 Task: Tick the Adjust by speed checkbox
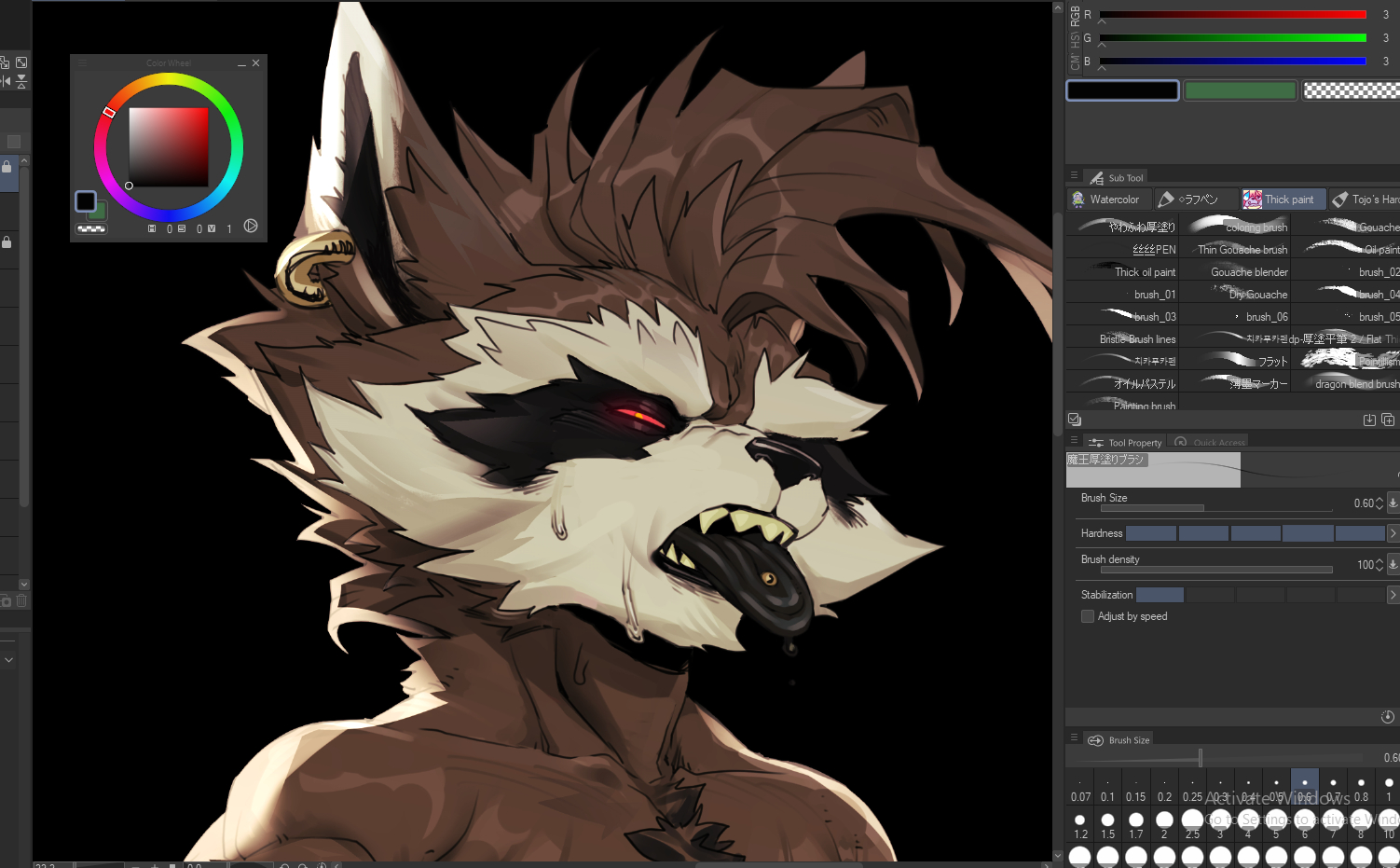point(1087,616)
